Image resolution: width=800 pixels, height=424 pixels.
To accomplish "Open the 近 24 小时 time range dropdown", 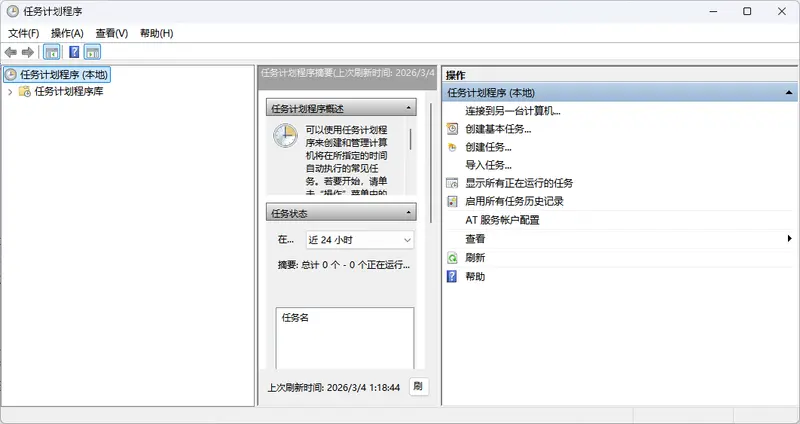I will [360, 240].
